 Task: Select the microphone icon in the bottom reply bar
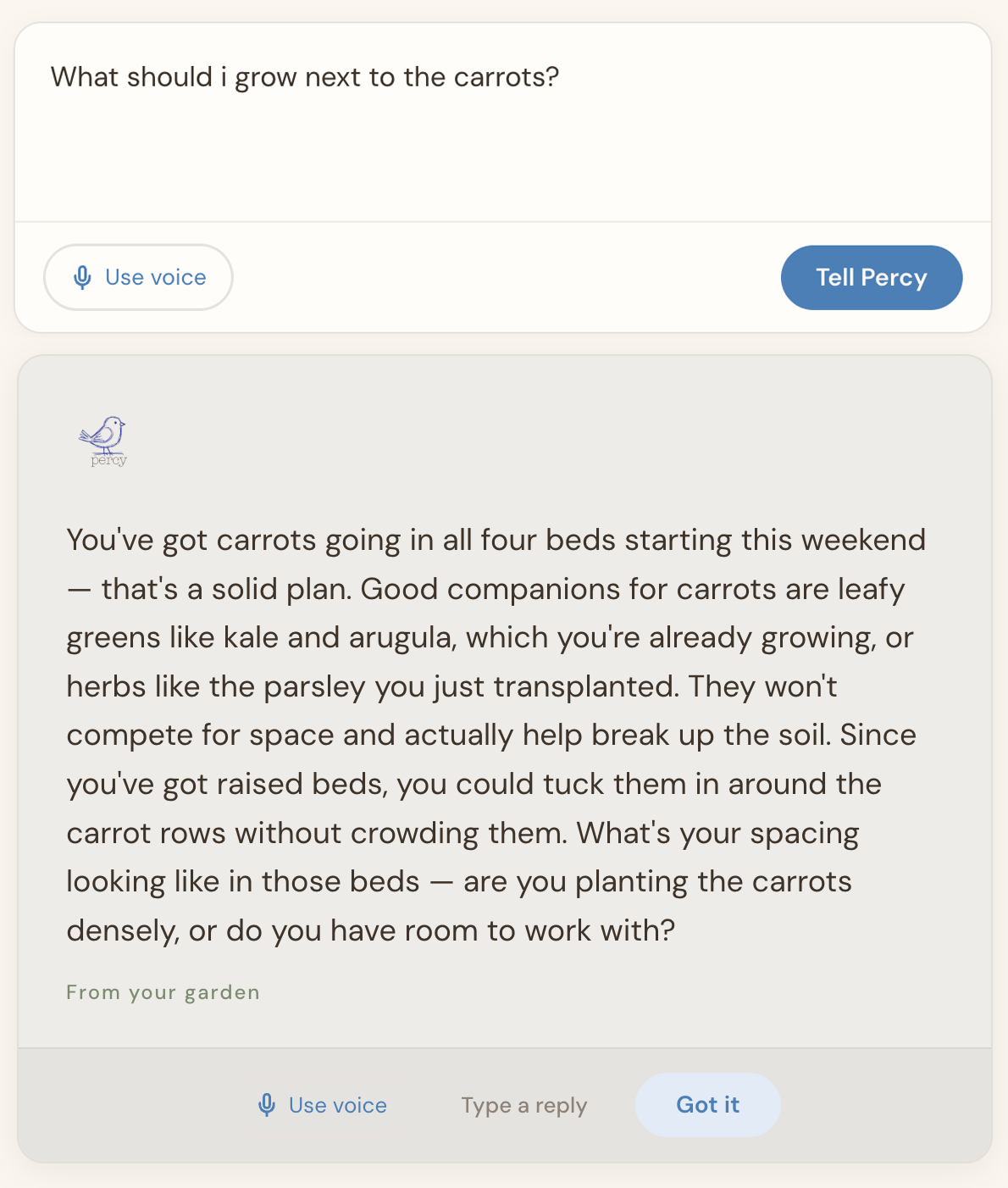coord(267,1105)
